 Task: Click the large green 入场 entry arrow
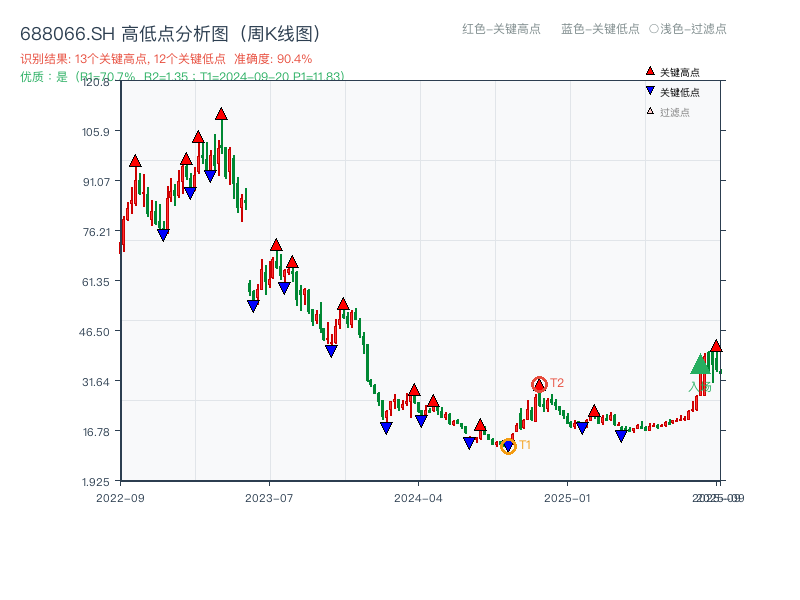point(700,364)
